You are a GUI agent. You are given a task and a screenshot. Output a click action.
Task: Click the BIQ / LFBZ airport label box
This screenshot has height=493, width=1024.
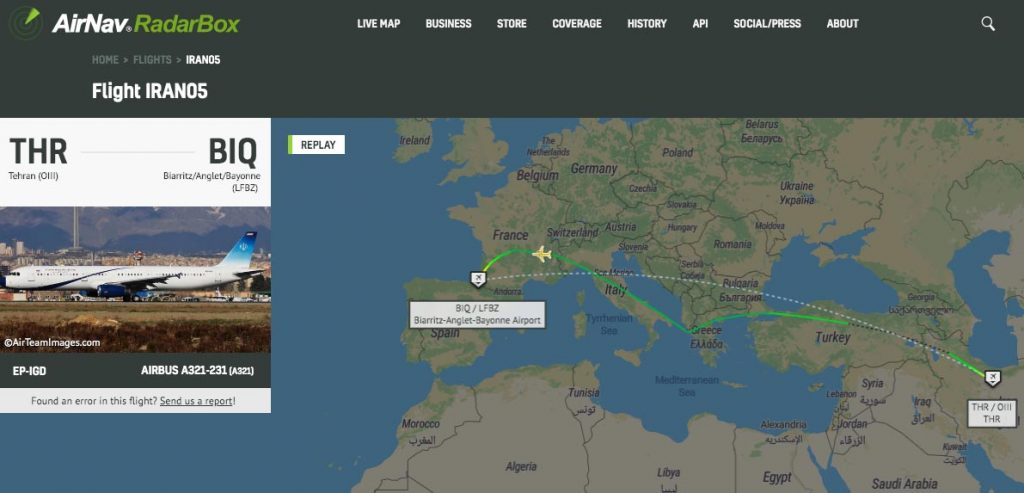click(x=477, y=314)
